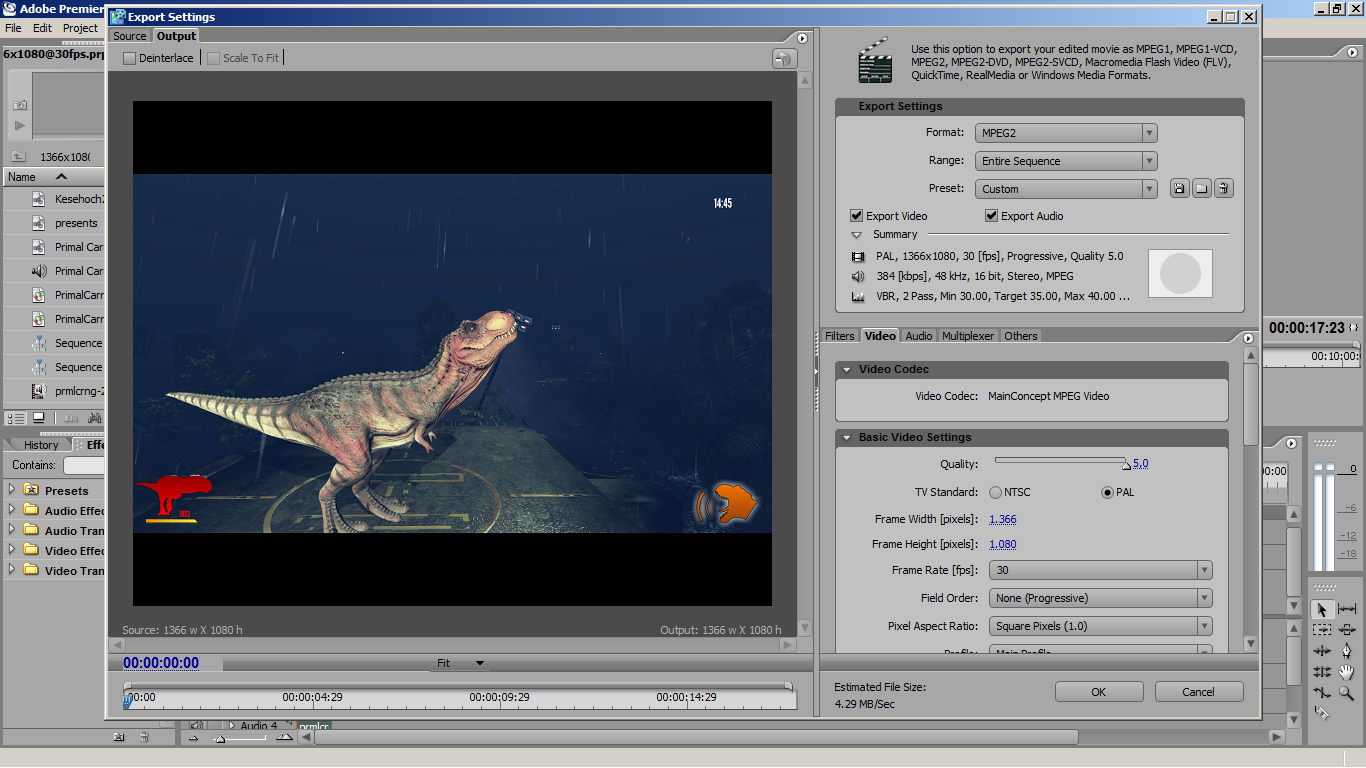Image resolution: width=1366 pixels, height=768 pixels.
Task: Select the NTSC TV standard radio button
Action: [x=996, y=493]
